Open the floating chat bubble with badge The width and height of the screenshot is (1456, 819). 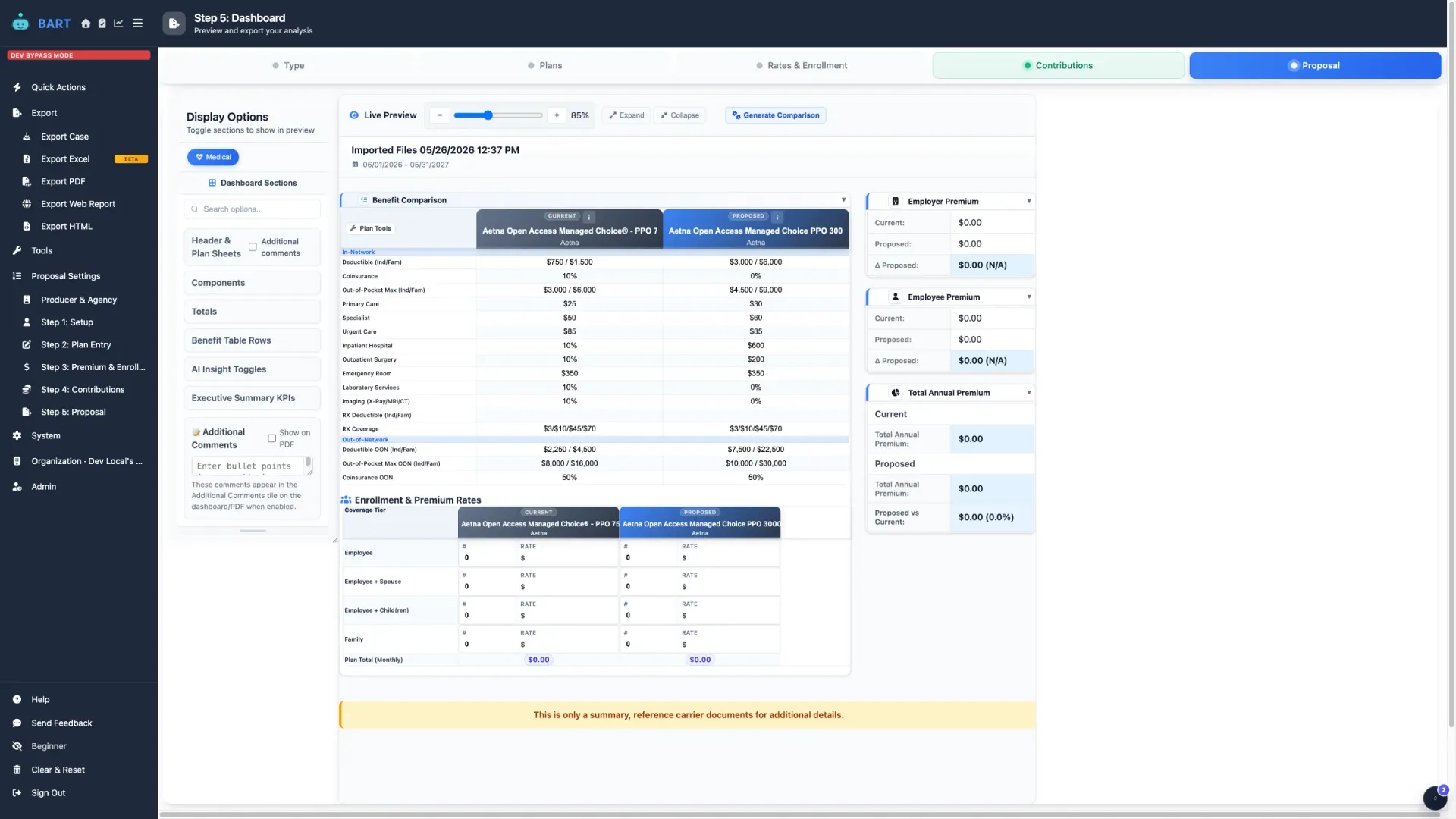(x=1435, y=798)
